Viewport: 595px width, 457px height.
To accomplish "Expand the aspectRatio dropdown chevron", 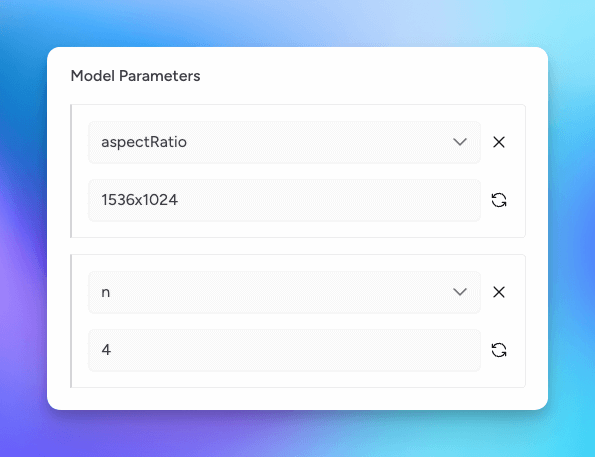I will 460,142.
